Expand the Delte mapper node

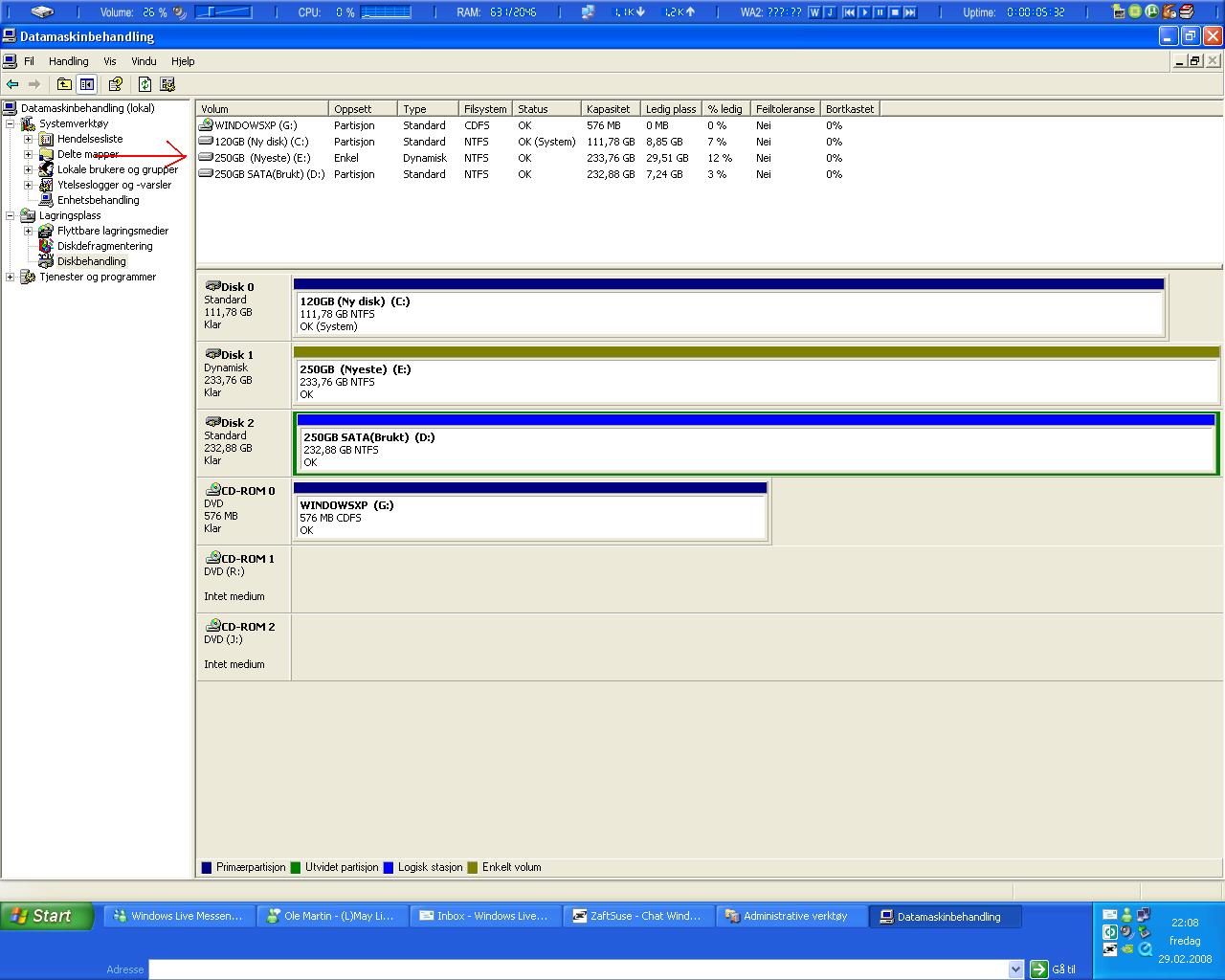pyautogui.click(x=29, y=154)
